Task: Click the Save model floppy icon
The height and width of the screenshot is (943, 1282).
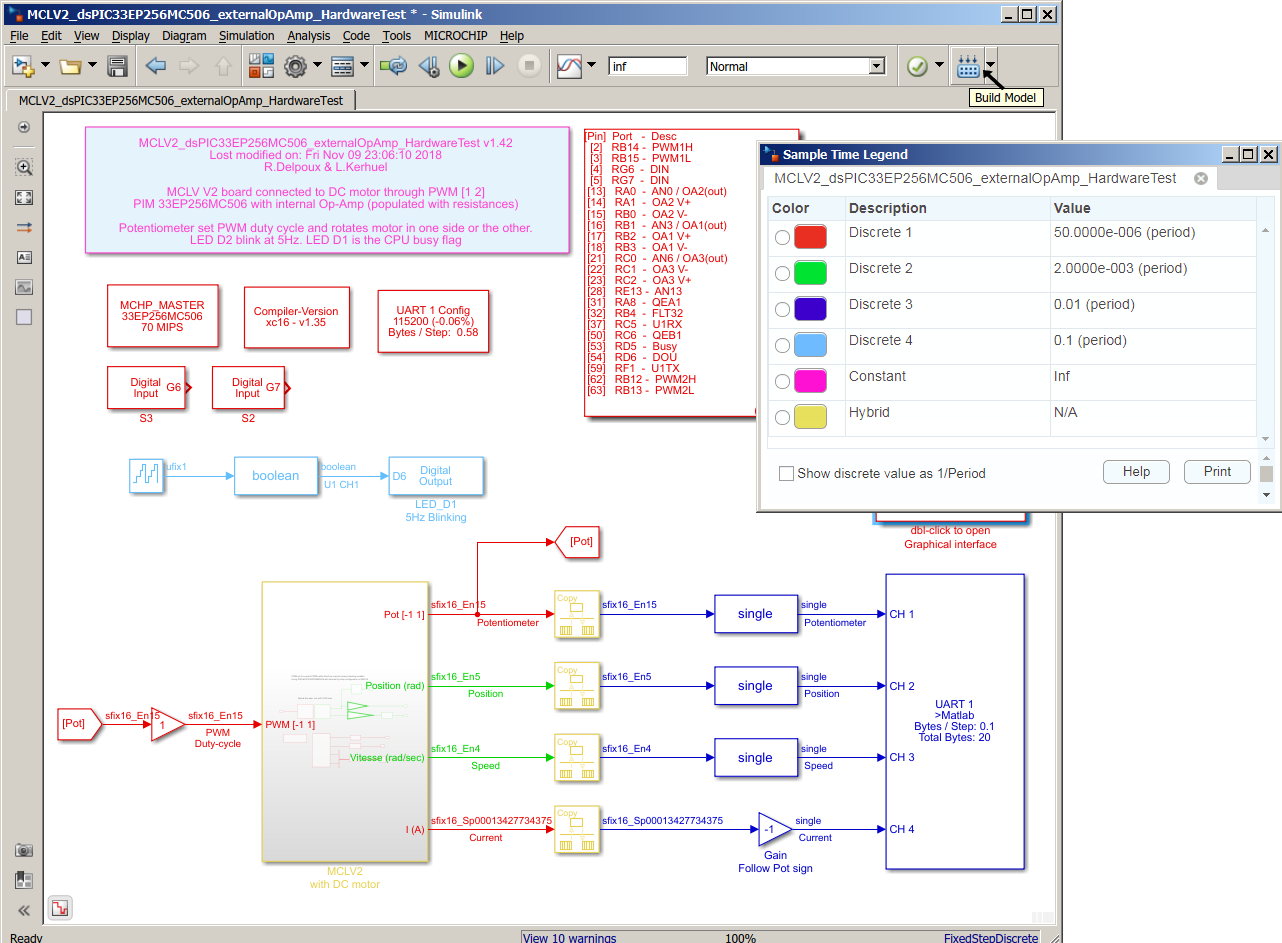Action: pyautogui.click(x=117, y=67)
